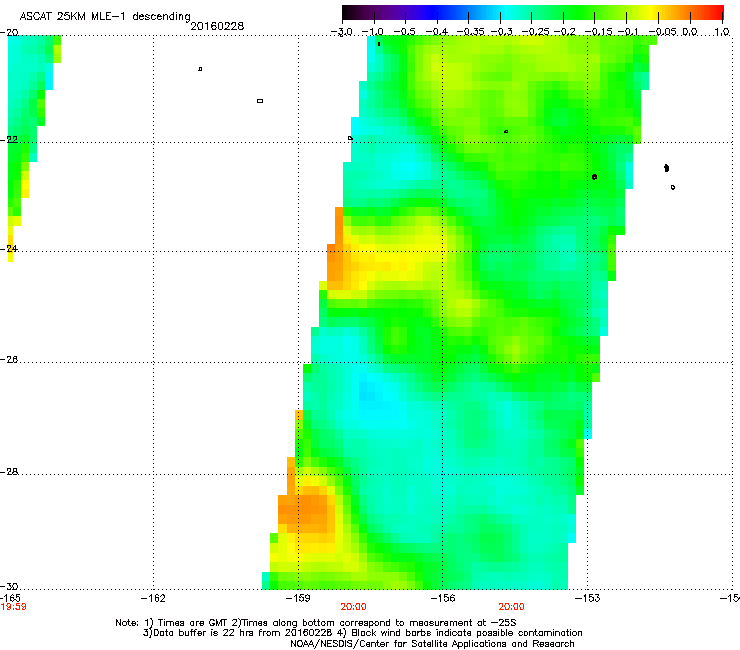Screen dimensions: 740x650
Task: Click the NOAA/NESDIS credit line
Action: click(x=432, y=644)
